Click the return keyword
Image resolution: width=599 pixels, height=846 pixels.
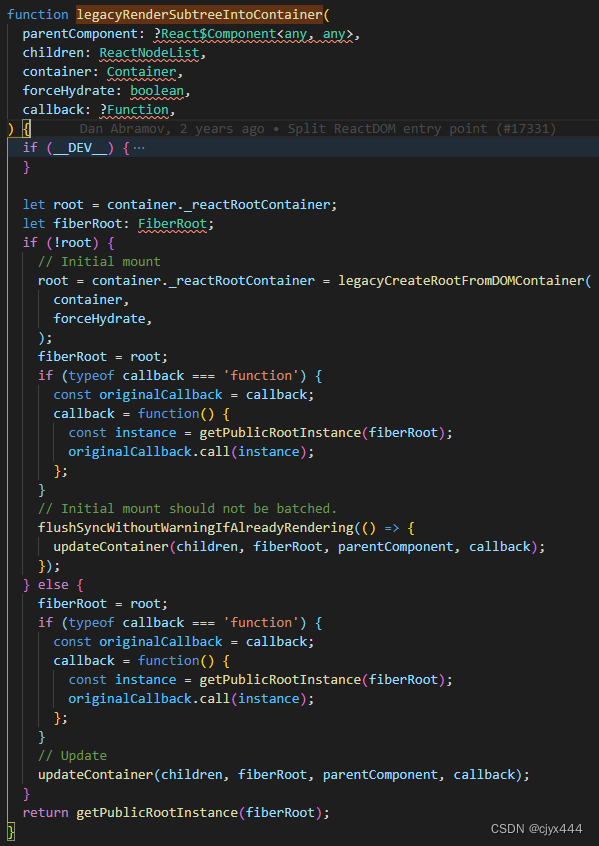[x=45, y=813]
